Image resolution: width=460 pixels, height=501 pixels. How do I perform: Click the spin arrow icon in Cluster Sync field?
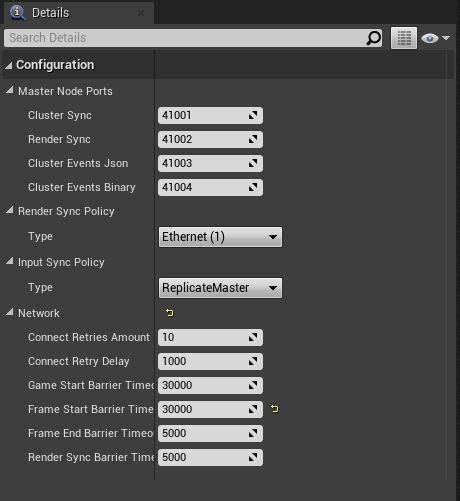pyautogui.click(x=253, y=115)
